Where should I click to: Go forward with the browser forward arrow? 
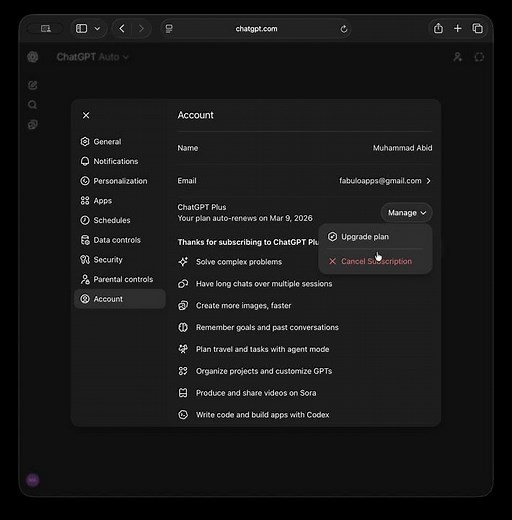(141, 29)
